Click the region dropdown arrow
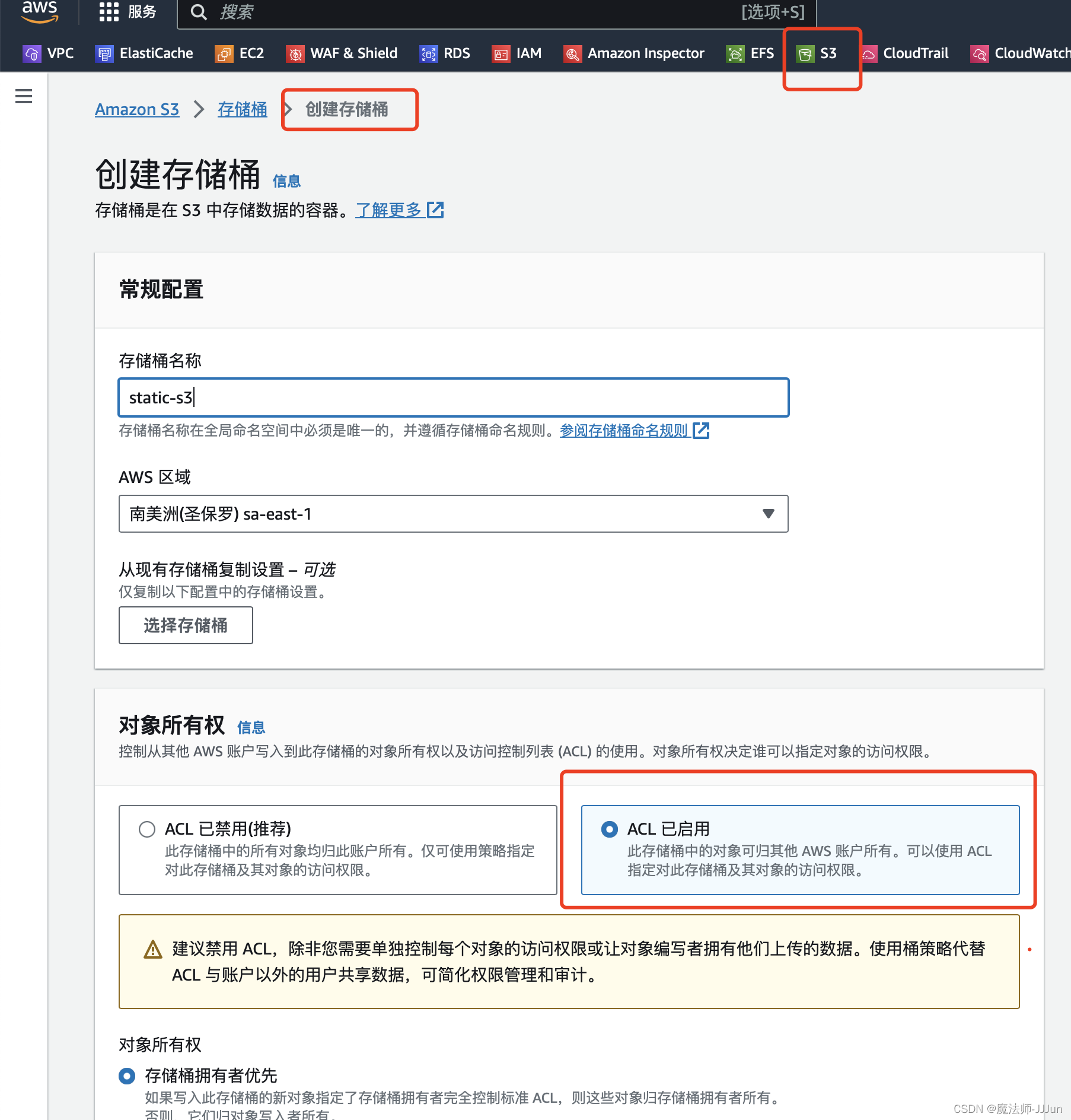This screenshot has height=1120, width=1071. click(x=769, y=514)
